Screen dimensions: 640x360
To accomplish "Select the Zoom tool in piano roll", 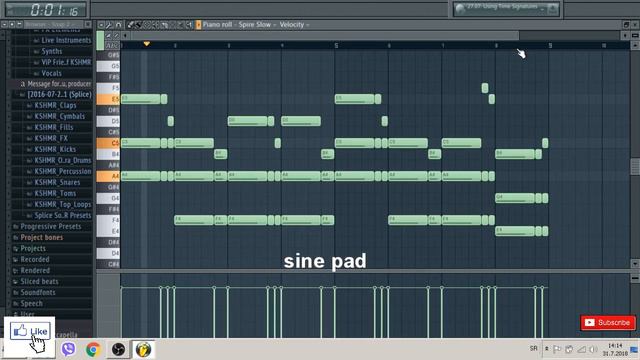I will (x=180, y=25).
